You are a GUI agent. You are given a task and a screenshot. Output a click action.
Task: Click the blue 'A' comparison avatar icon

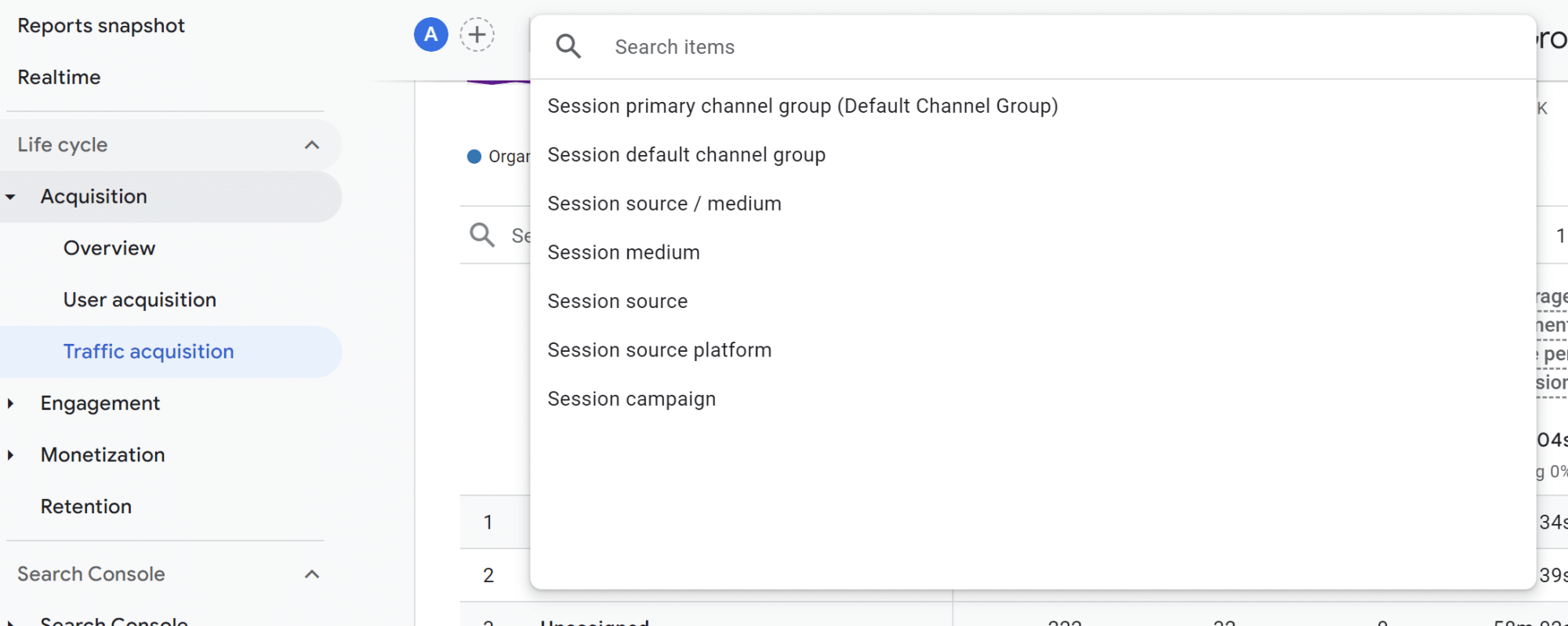pos(430,34)
